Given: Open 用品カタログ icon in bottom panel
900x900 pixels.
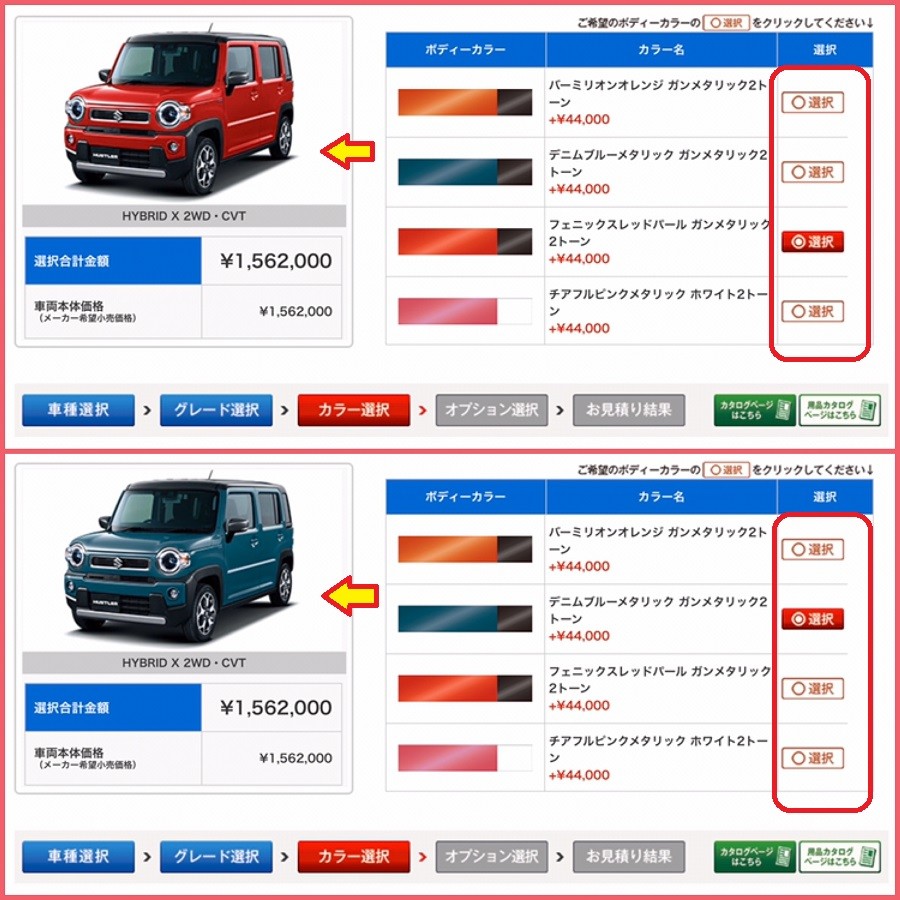Looking at the screenshot, I should pos(839,857).
